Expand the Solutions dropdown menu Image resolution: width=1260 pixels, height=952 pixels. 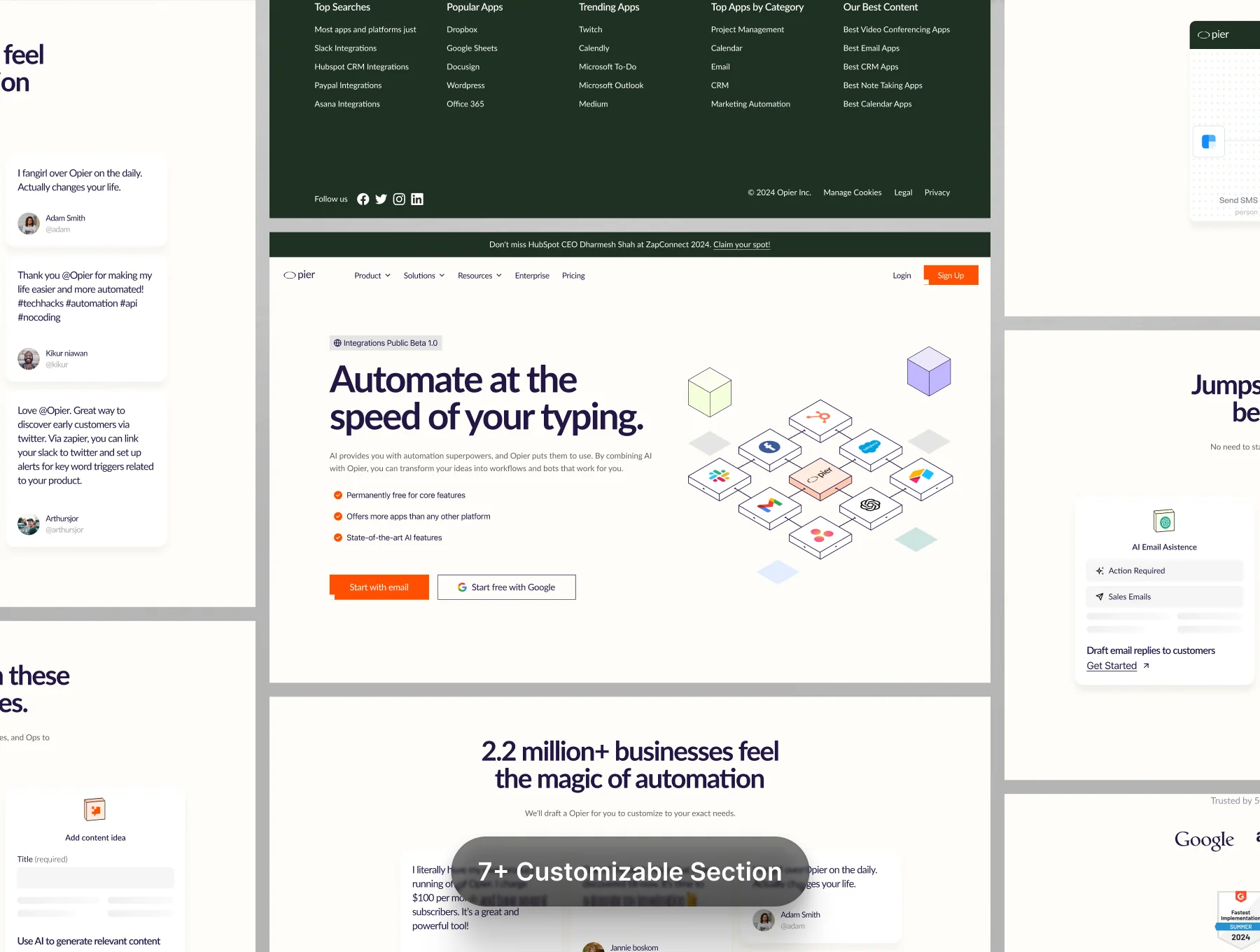(424, 276)
